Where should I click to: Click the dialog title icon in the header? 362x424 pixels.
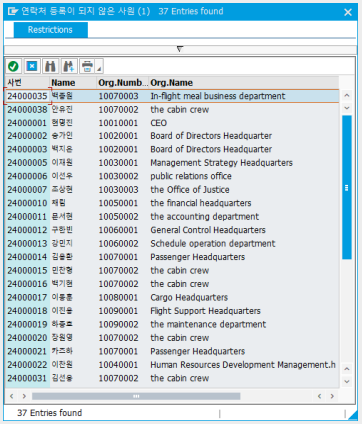coord(12,11)
